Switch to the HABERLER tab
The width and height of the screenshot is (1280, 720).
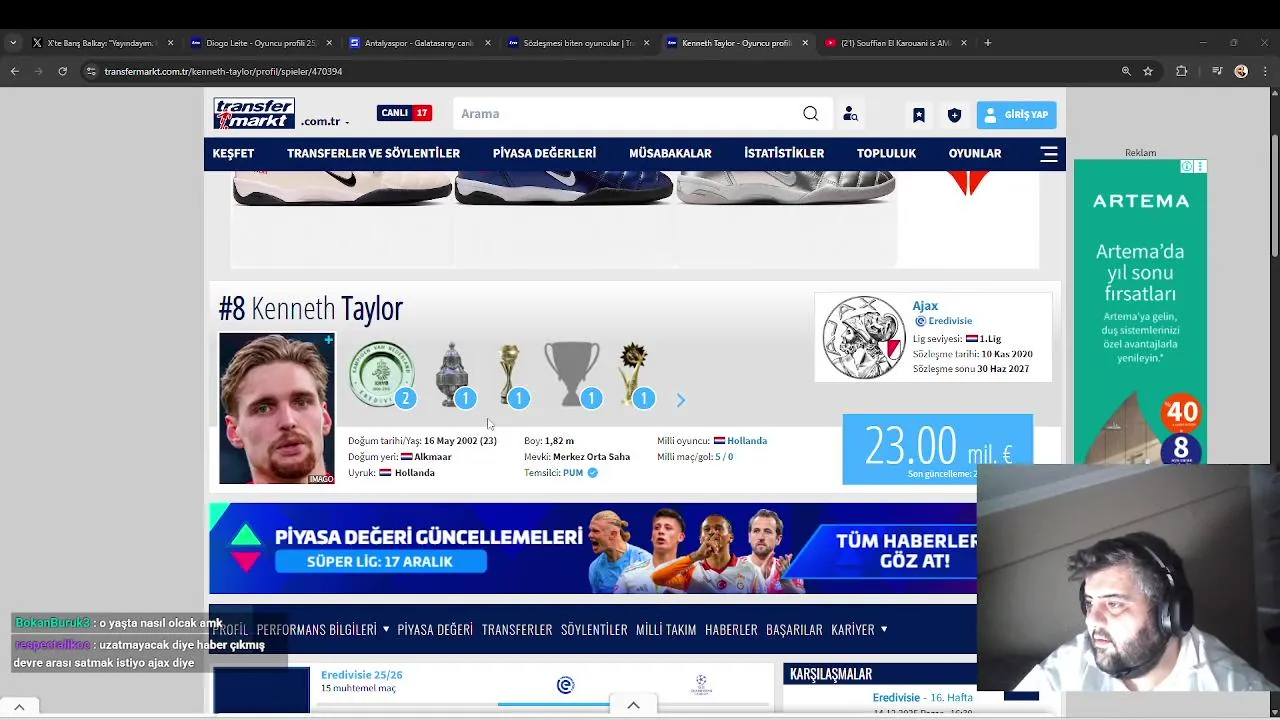point(731,630)
